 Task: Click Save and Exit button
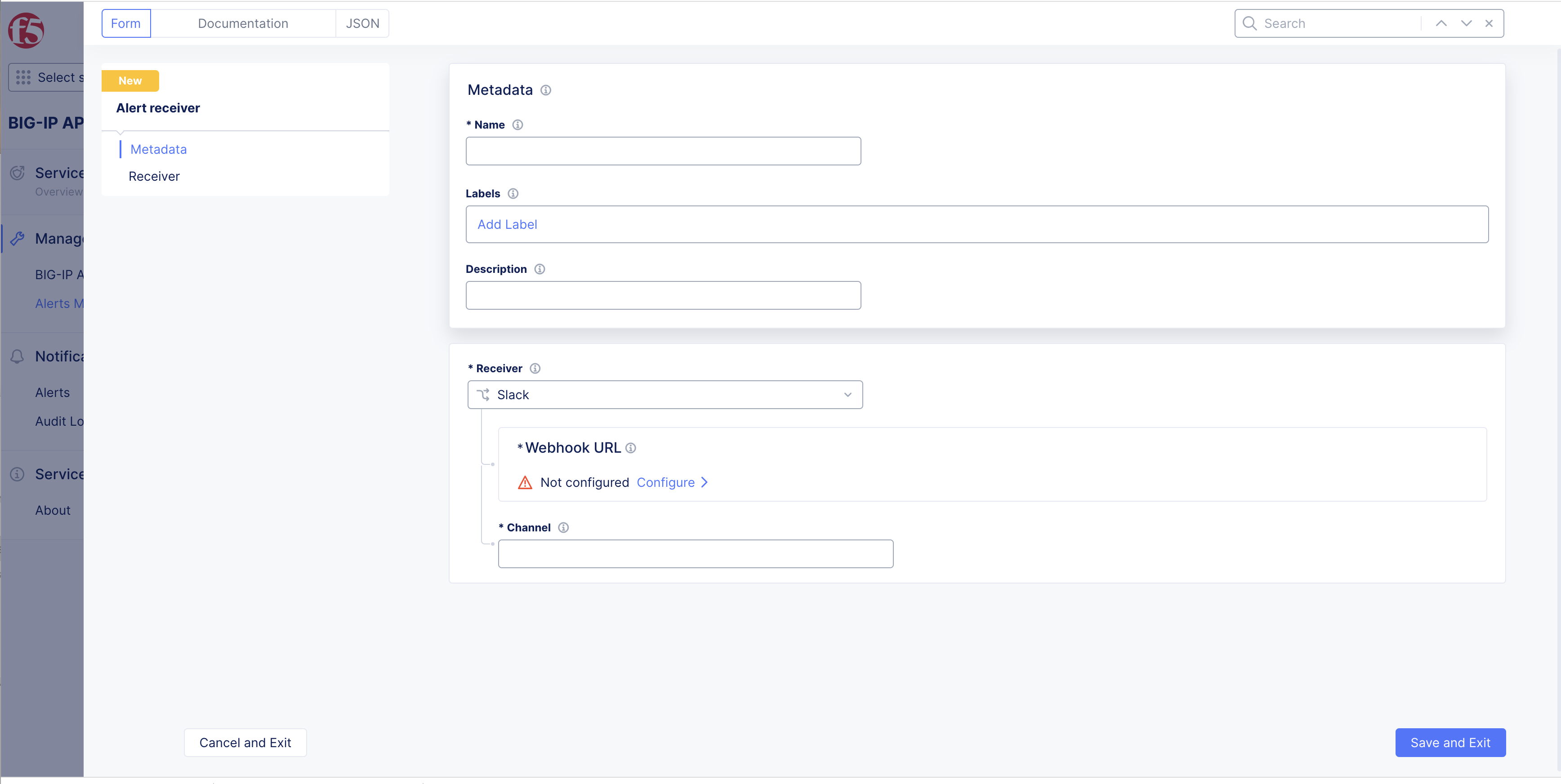click(x=1450, y=743)
